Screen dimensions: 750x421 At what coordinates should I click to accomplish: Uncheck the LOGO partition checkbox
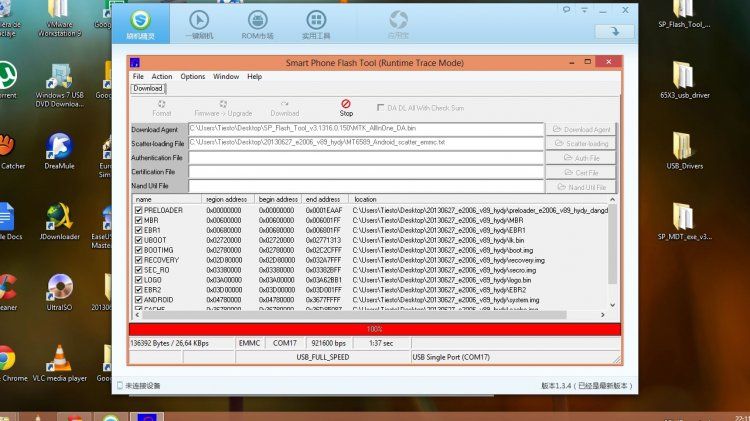[x=138, y=280]
